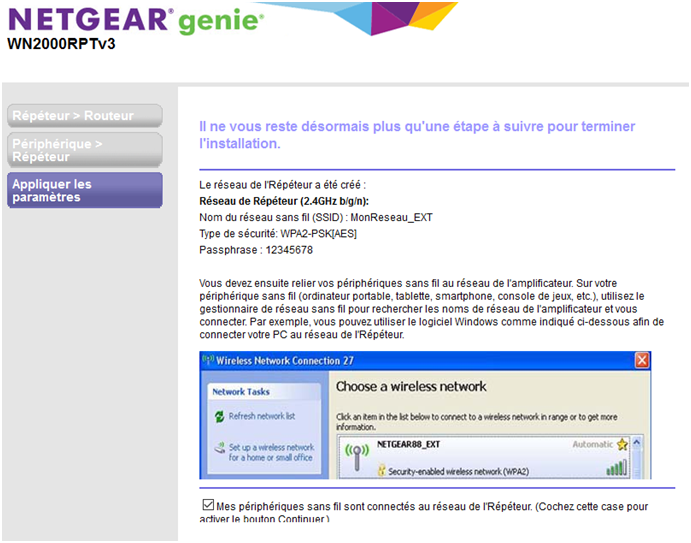Click the gold star favorite icon
Viewport: 691px width, 543px height.
pos(622,444)
